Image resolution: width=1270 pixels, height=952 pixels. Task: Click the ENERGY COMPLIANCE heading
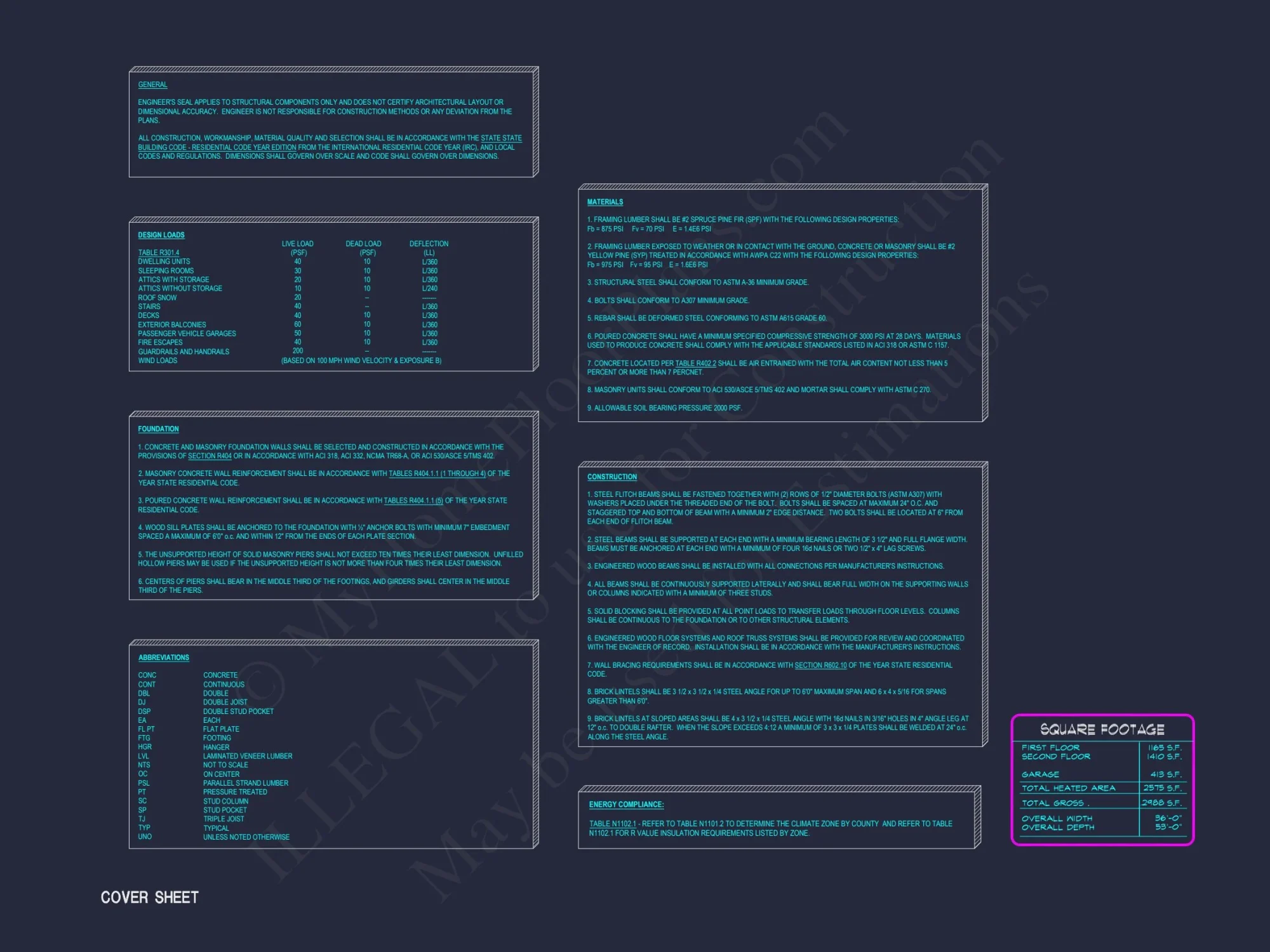point(626,804)
